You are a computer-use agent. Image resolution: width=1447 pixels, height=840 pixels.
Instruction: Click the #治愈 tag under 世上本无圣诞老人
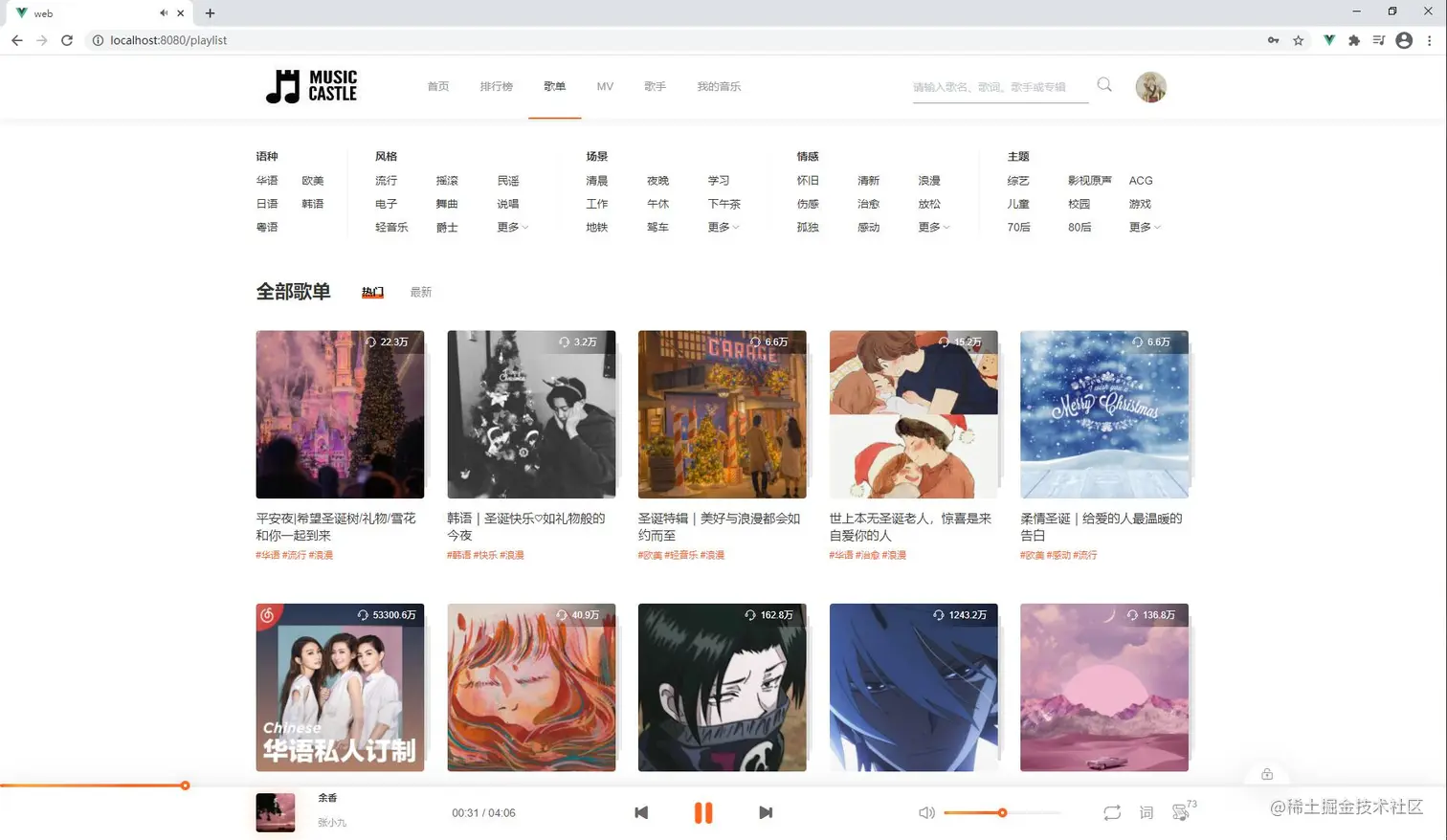point(867,555)
